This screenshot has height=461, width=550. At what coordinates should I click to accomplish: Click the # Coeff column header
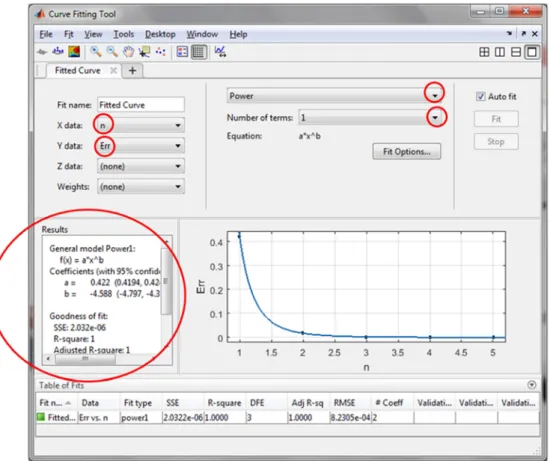click(x=392, y=403)
